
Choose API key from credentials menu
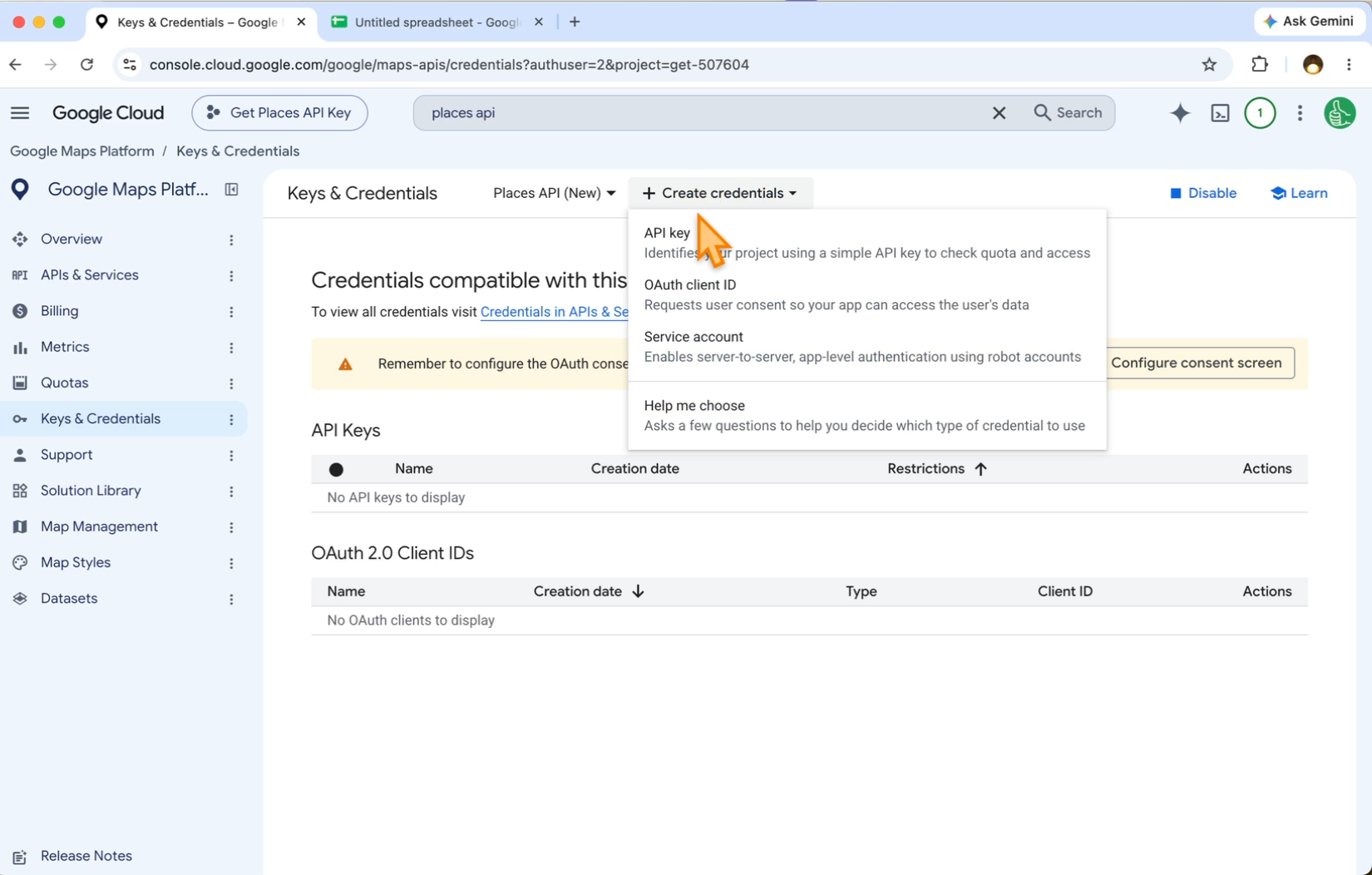point(866,243)
